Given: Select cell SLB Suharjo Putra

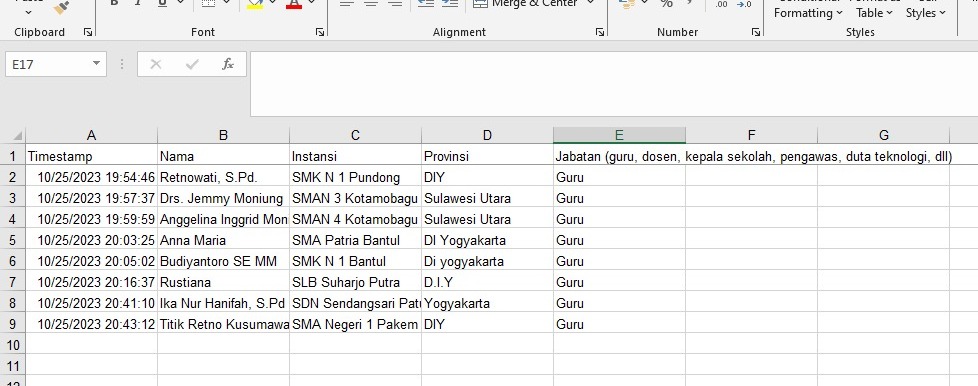Looking at the screenshot, I should (355, 282).
